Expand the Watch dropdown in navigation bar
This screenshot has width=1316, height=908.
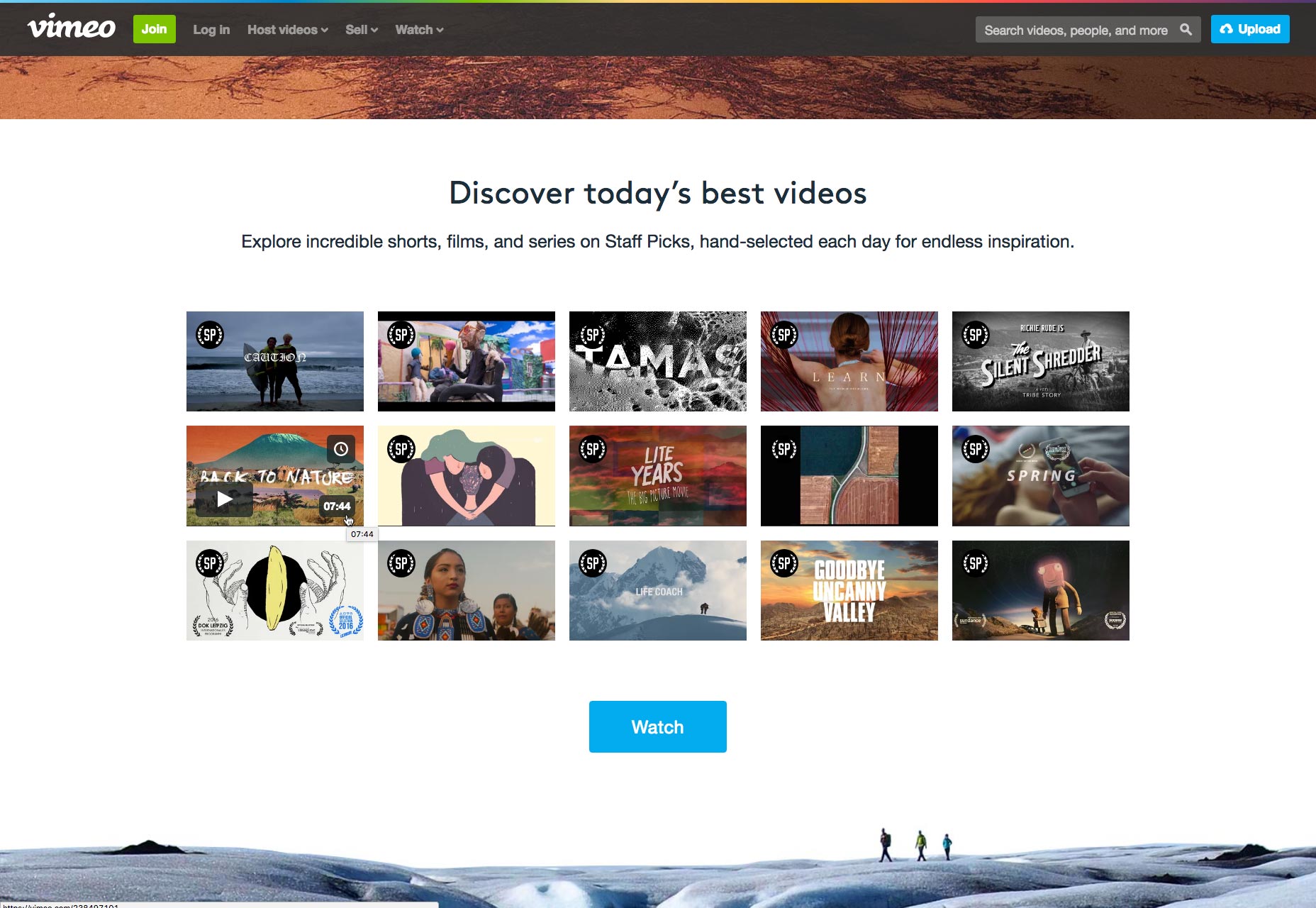coord(419,30)
